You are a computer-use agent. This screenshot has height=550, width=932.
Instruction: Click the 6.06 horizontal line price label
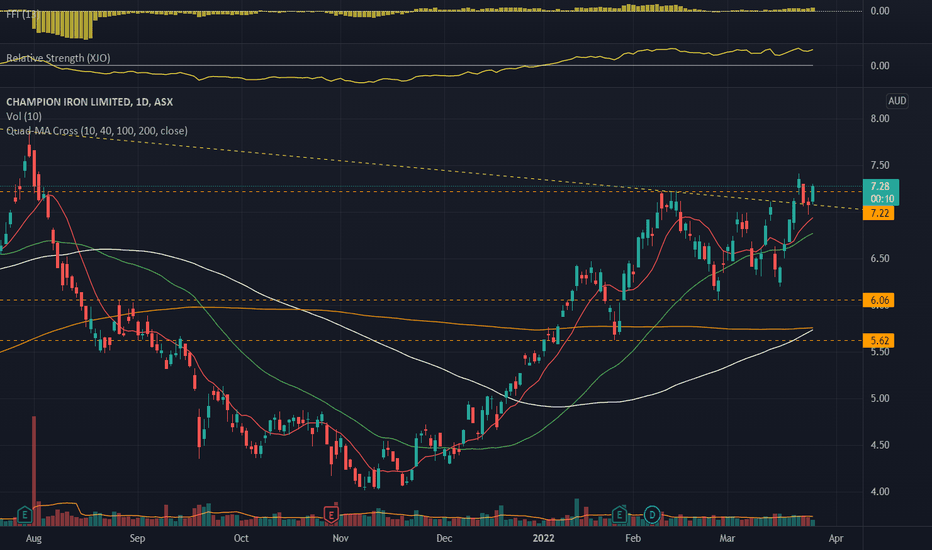click(x=879, y=300)
